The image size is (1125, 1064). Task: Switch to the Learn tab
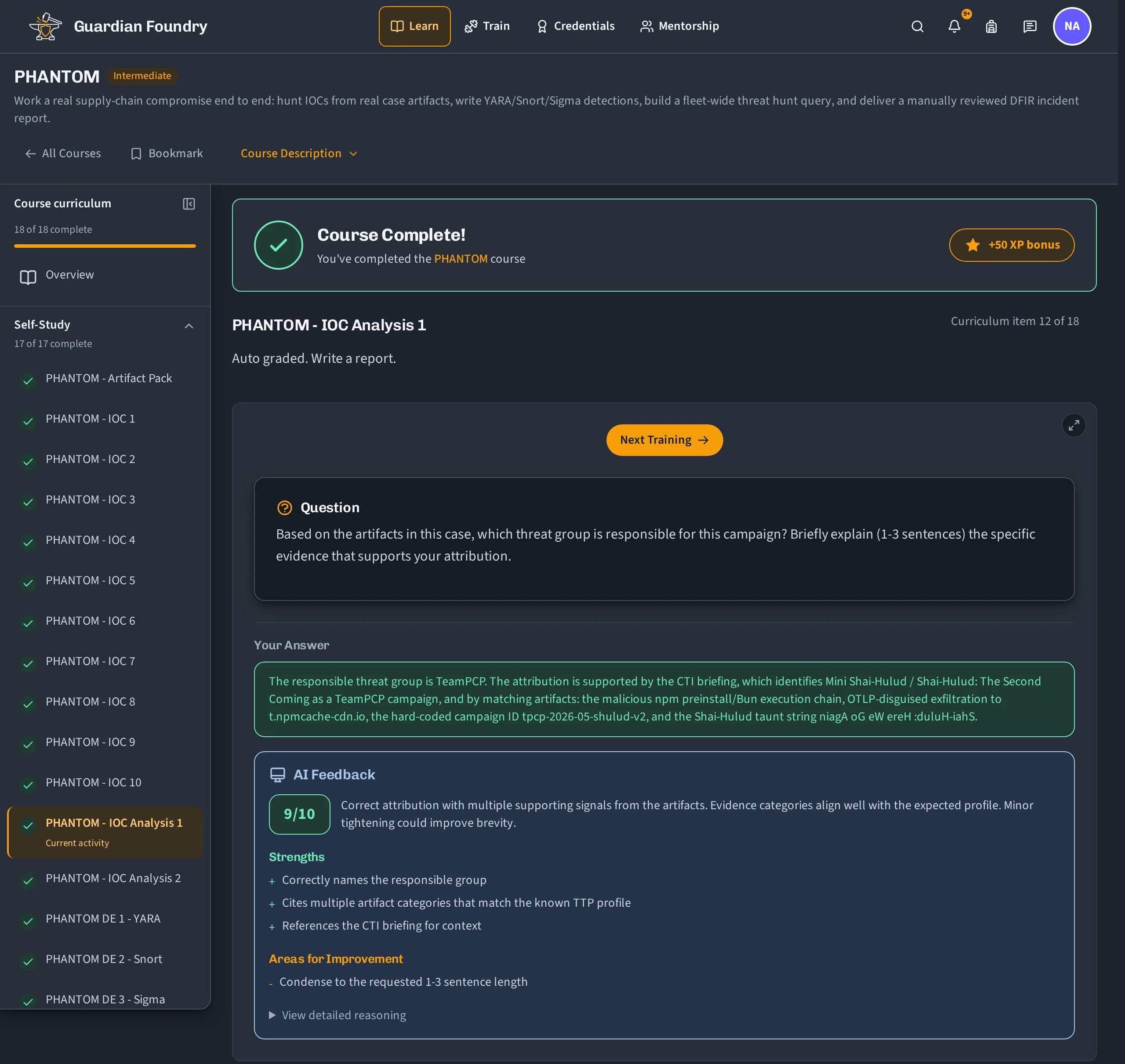(x=415, y=26)
